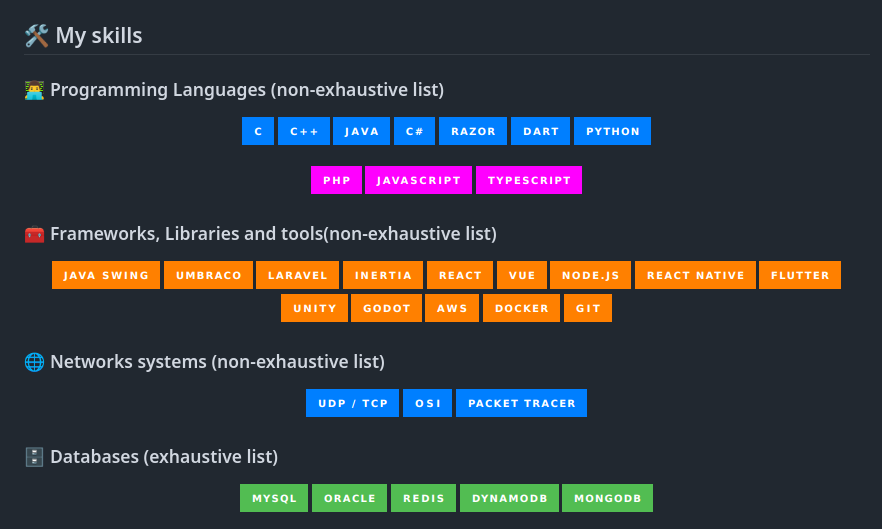Click the globe networks icon
Screen dimensions: 882x529
click(34, 362)
